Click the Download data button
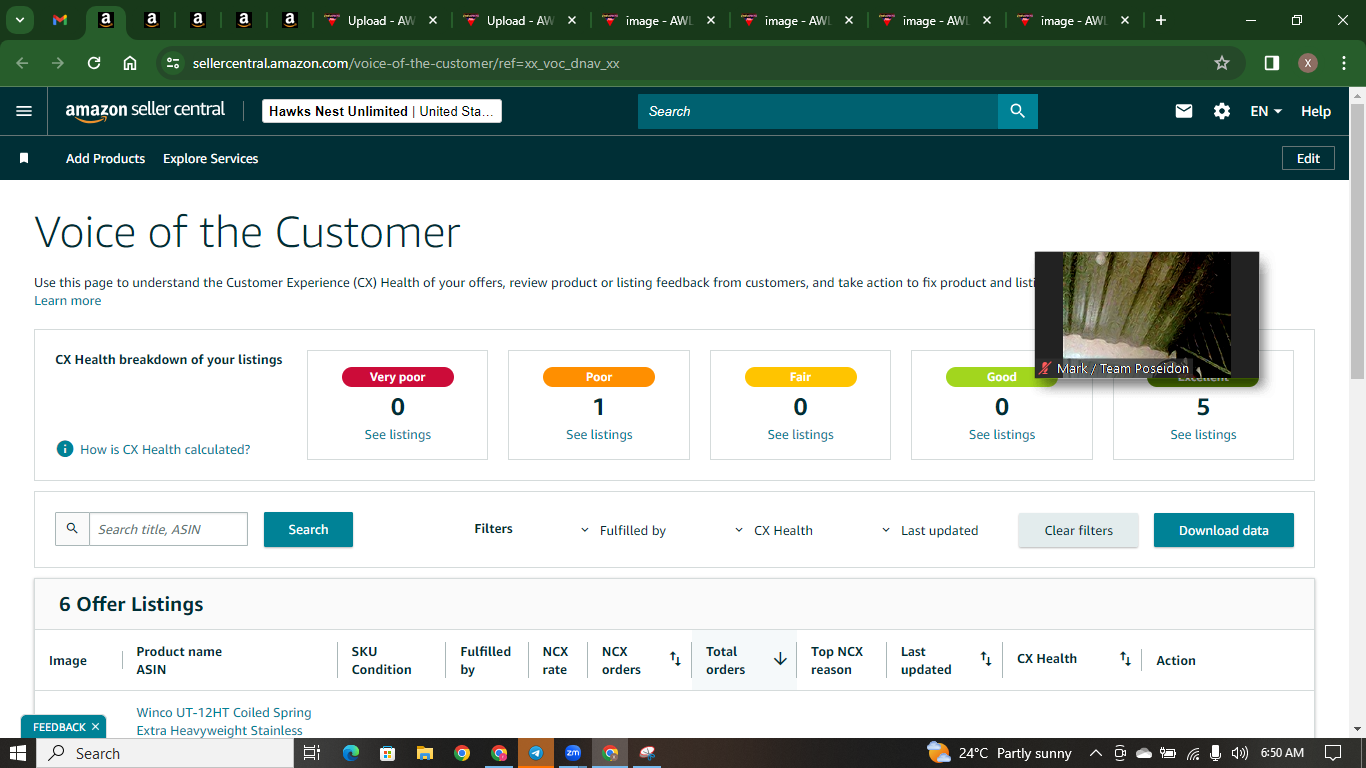The width and height of the screenshot is (1366, 768). (x=1223, y=530)
